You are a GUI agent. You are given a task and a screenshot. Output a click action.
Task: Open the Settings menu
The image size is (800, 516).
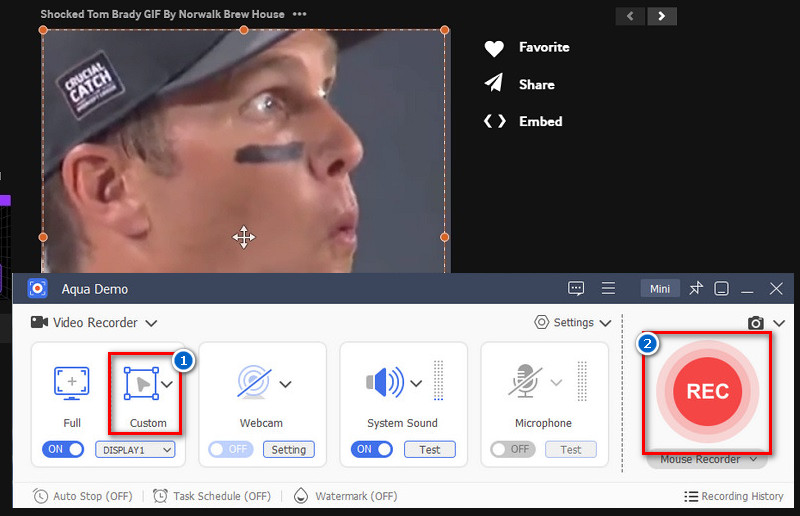pyautogui.click(x=573, y=323)
